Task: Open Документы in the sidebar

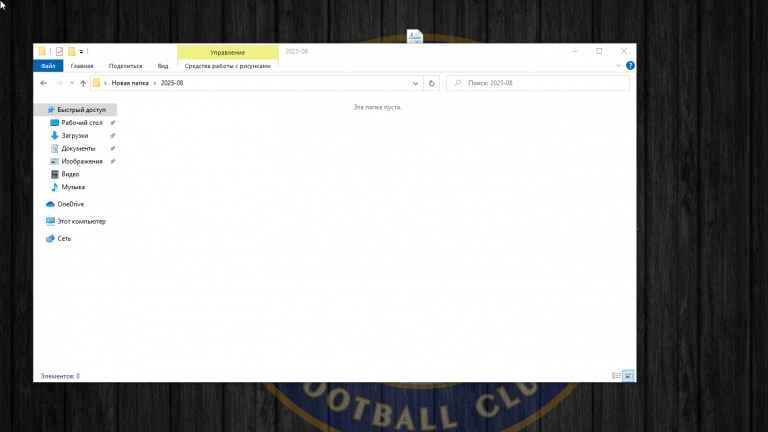Action: pyautogui.click(x=78, y=148)
